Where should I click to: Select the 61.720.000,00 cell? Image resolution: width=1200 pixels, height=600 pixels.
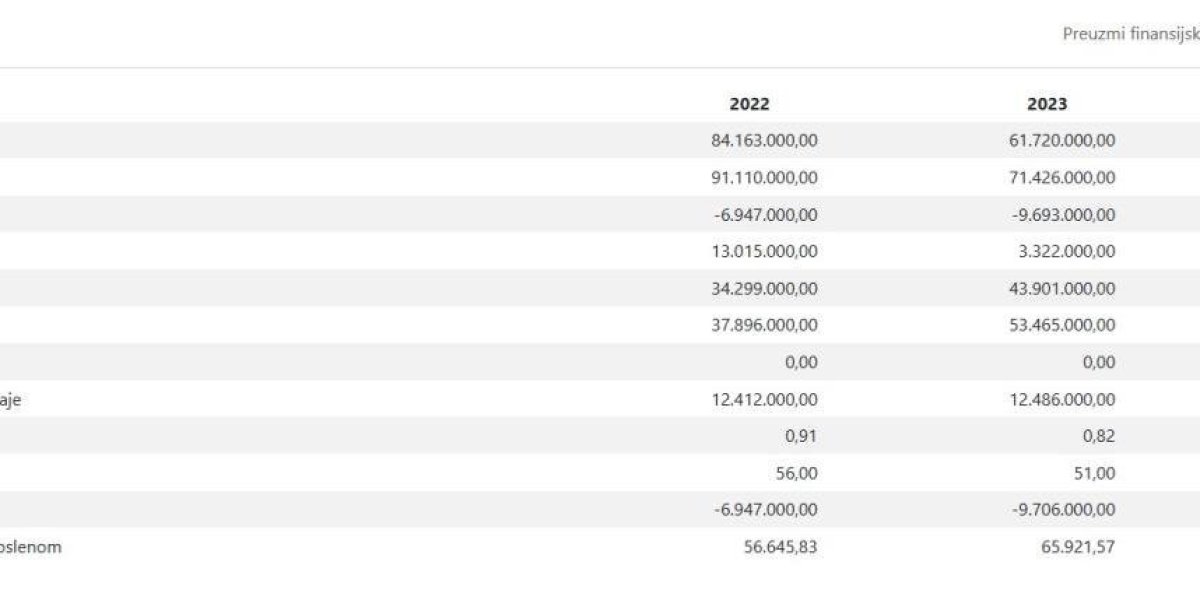(1062, 141)
